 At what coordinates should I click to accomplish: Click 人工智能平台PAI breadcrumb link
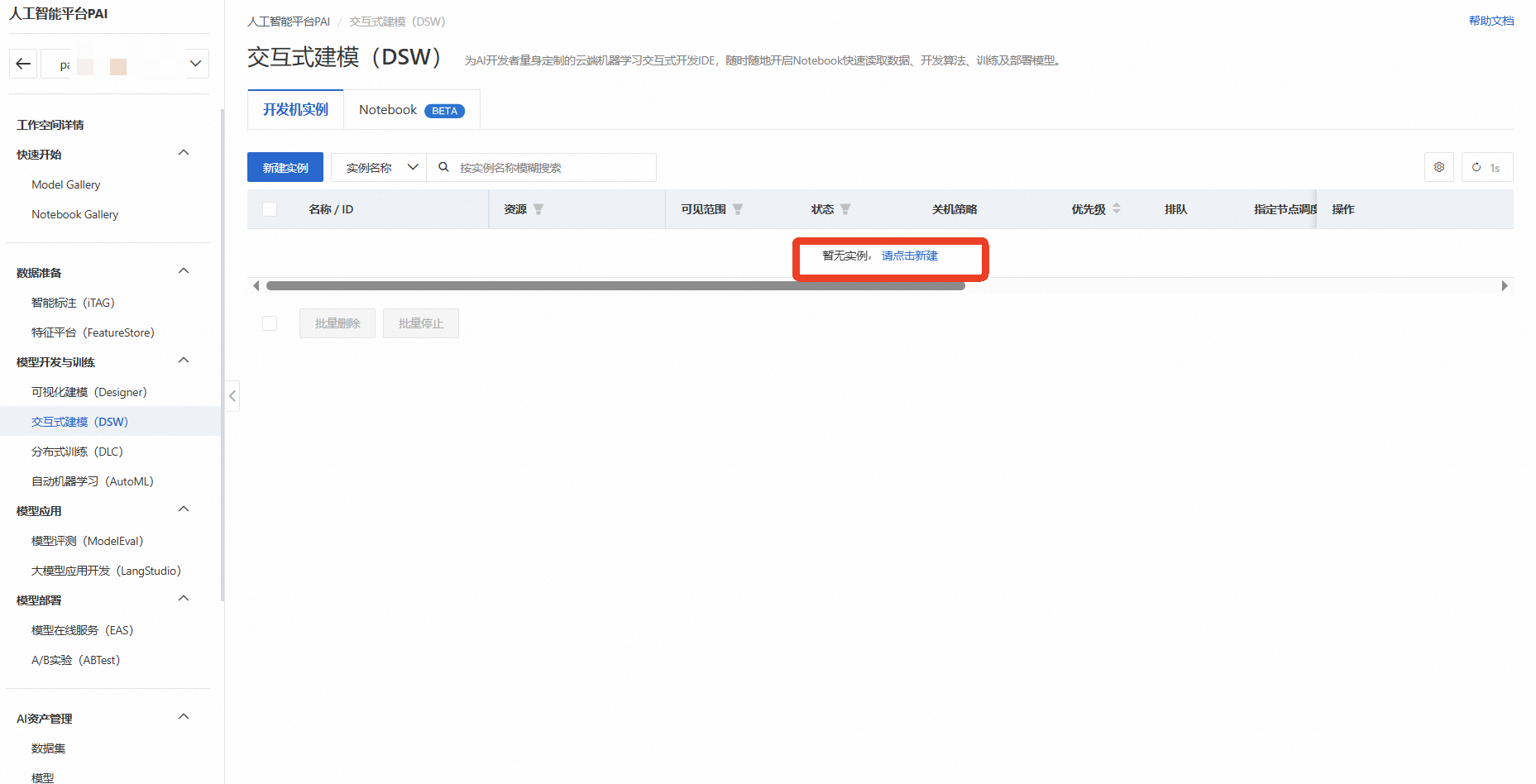point(289,22)
